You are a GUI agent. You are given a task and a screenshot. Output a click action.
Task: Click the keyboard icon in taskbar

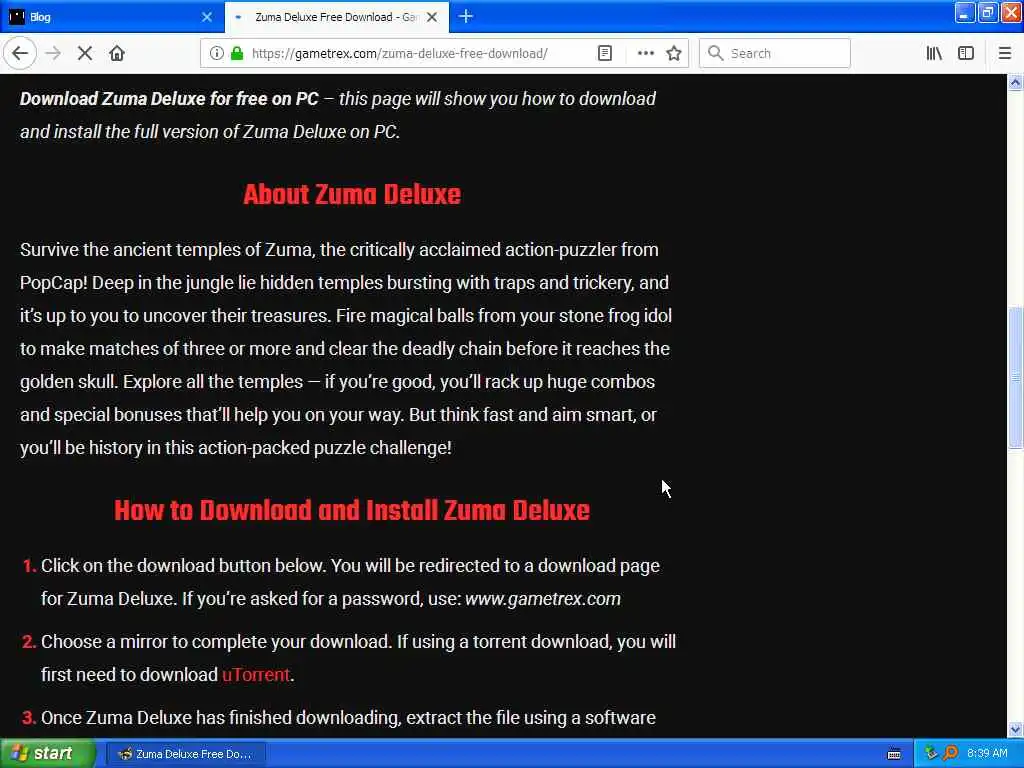[x=894, y=754]
